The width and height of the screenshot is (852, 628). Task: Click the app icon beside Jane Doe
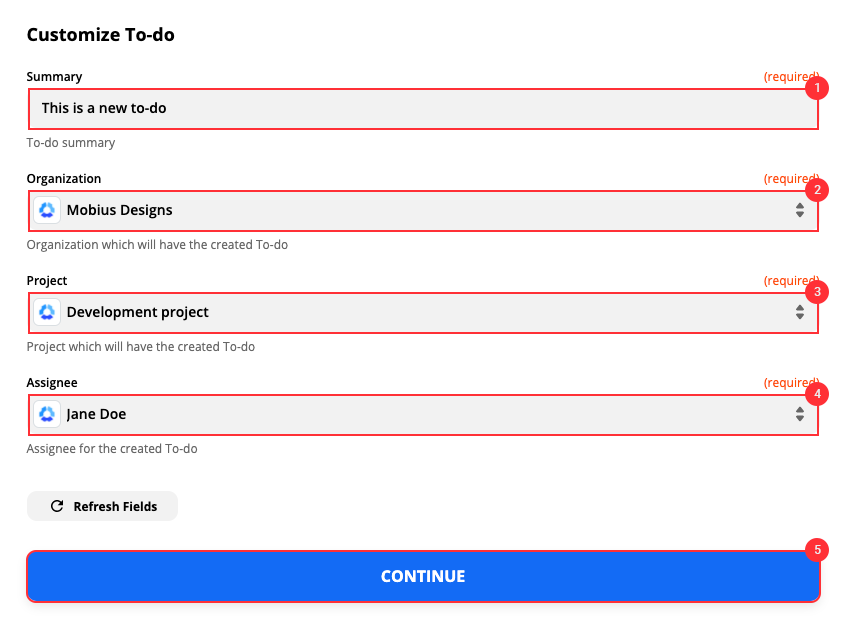46,414
